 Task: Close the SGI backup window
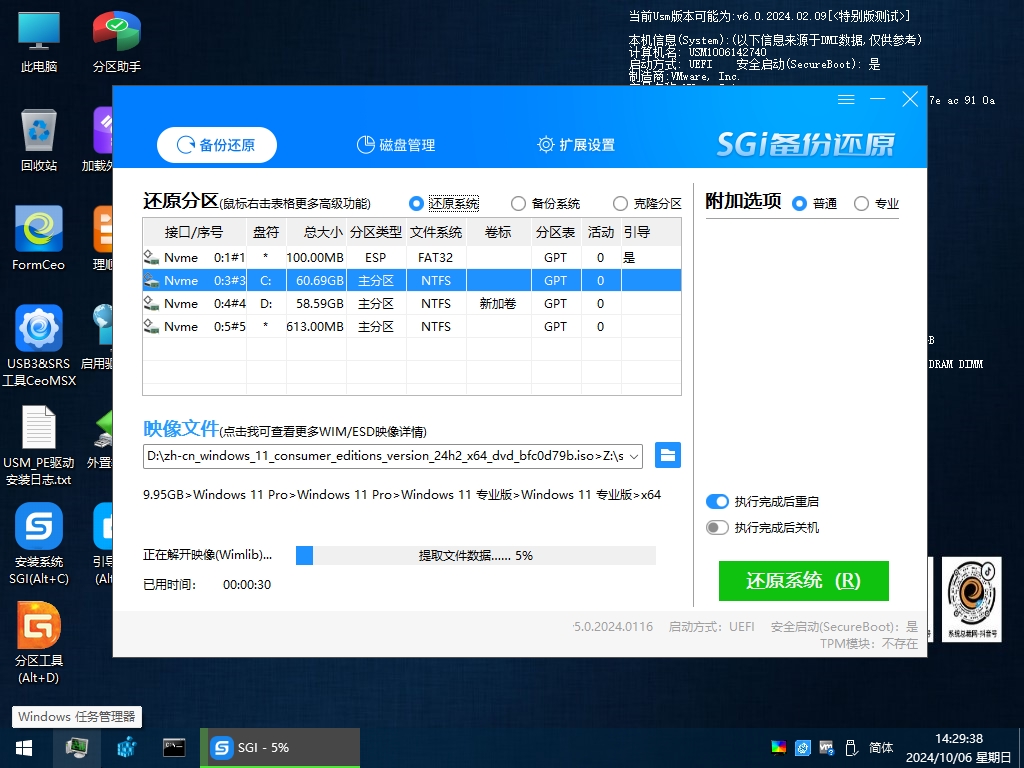tap(910, 99)
